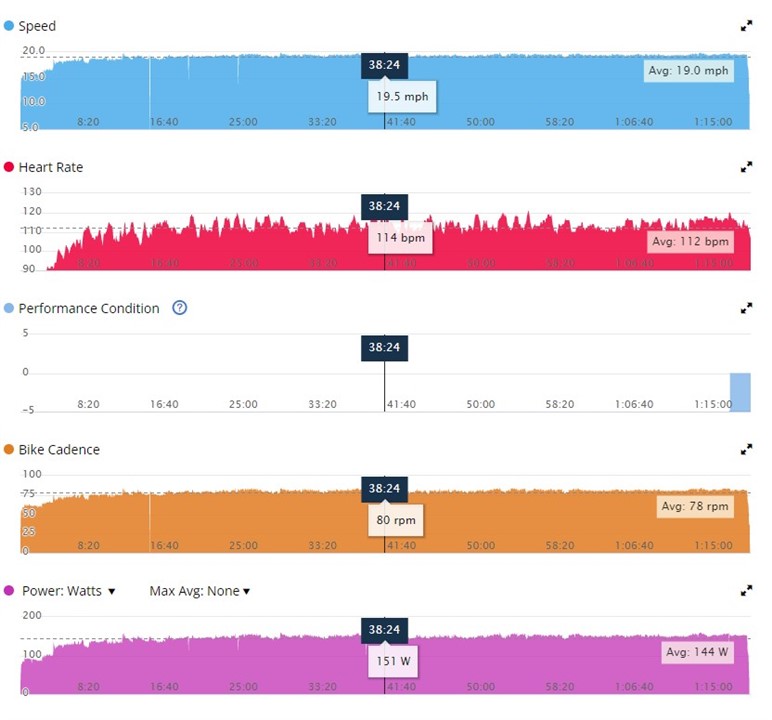Click the Bike Cadence chart title

pyautogui.click(x=59, y=450)
